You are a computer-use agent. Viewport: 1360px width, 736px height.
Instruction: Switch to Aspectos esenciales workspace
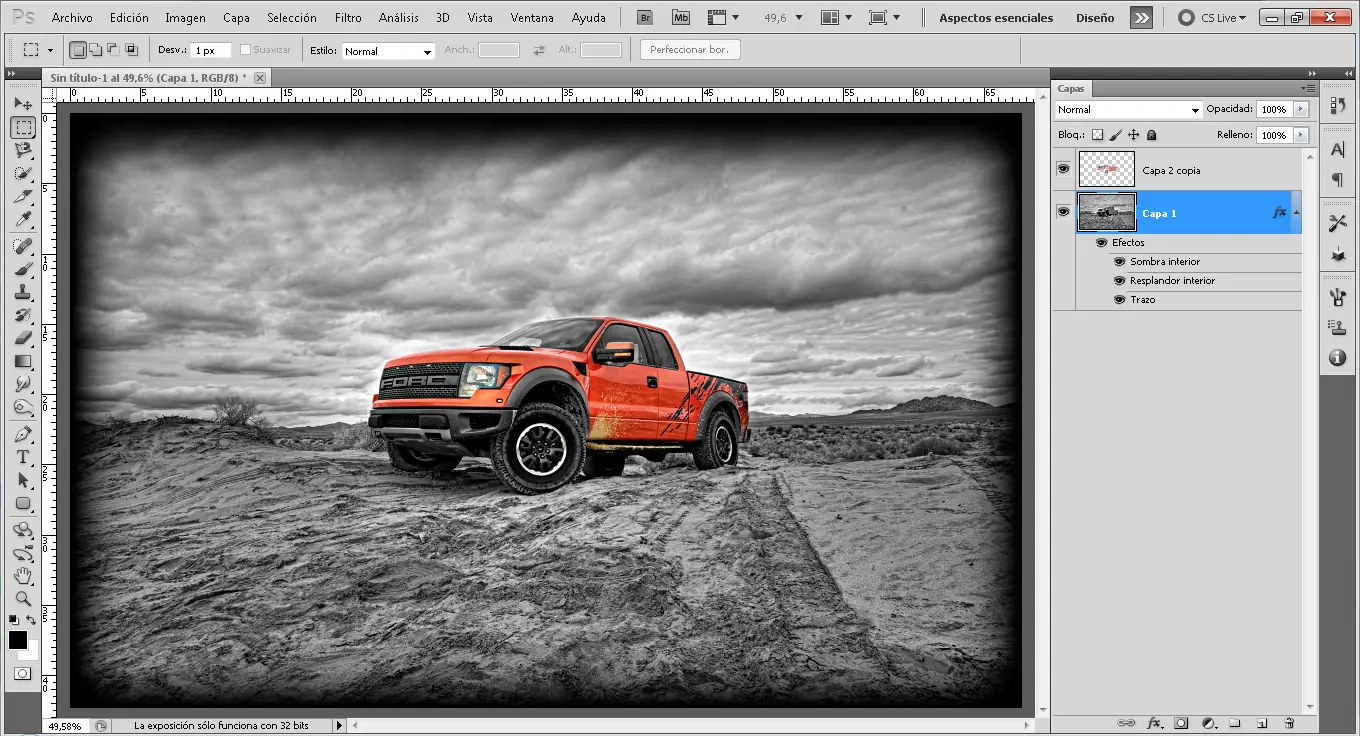click(996, 18)
